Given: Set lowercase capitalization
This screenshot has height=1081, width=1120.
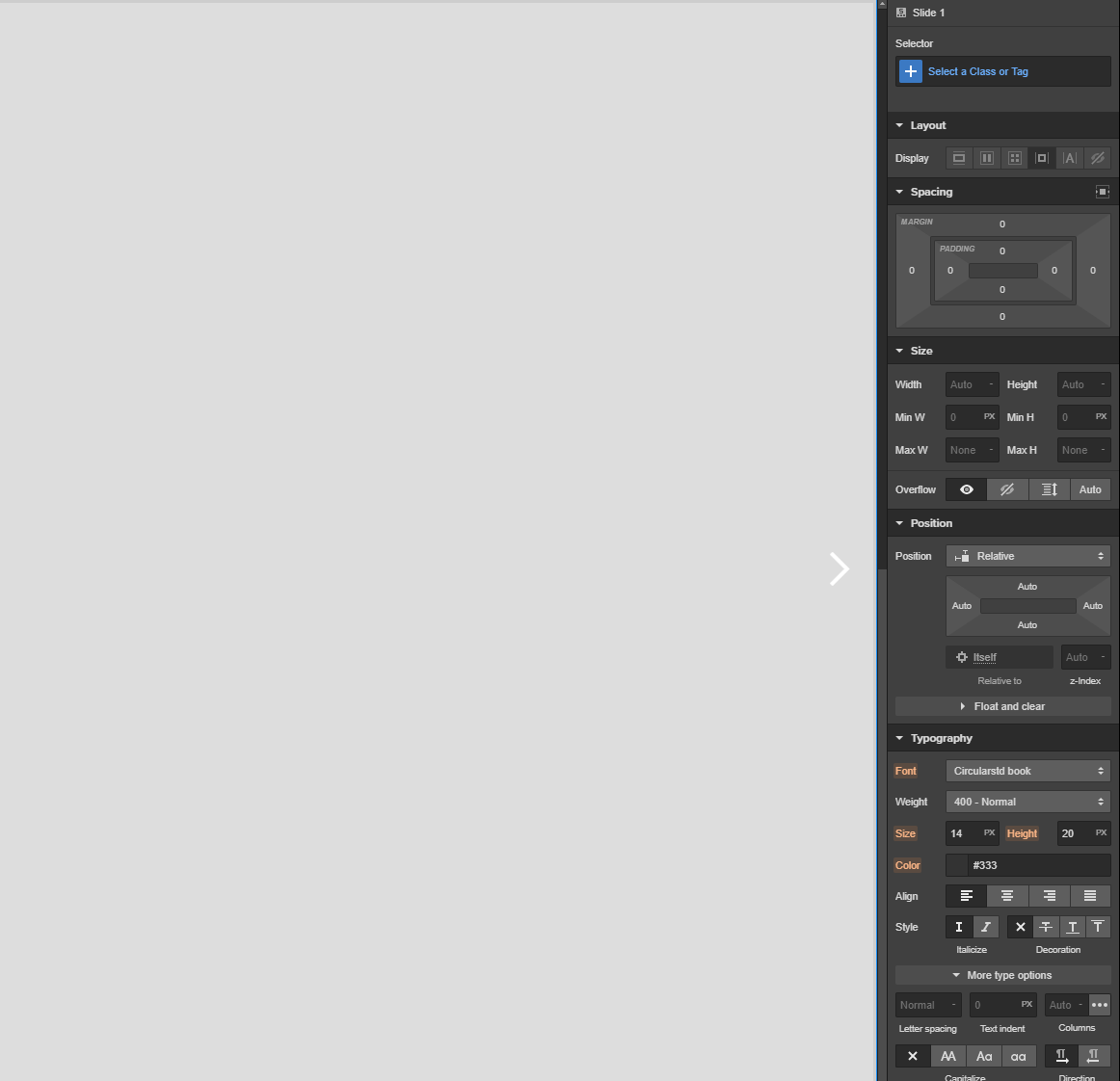Looking at the screenshot, I should [1019, 1056].
